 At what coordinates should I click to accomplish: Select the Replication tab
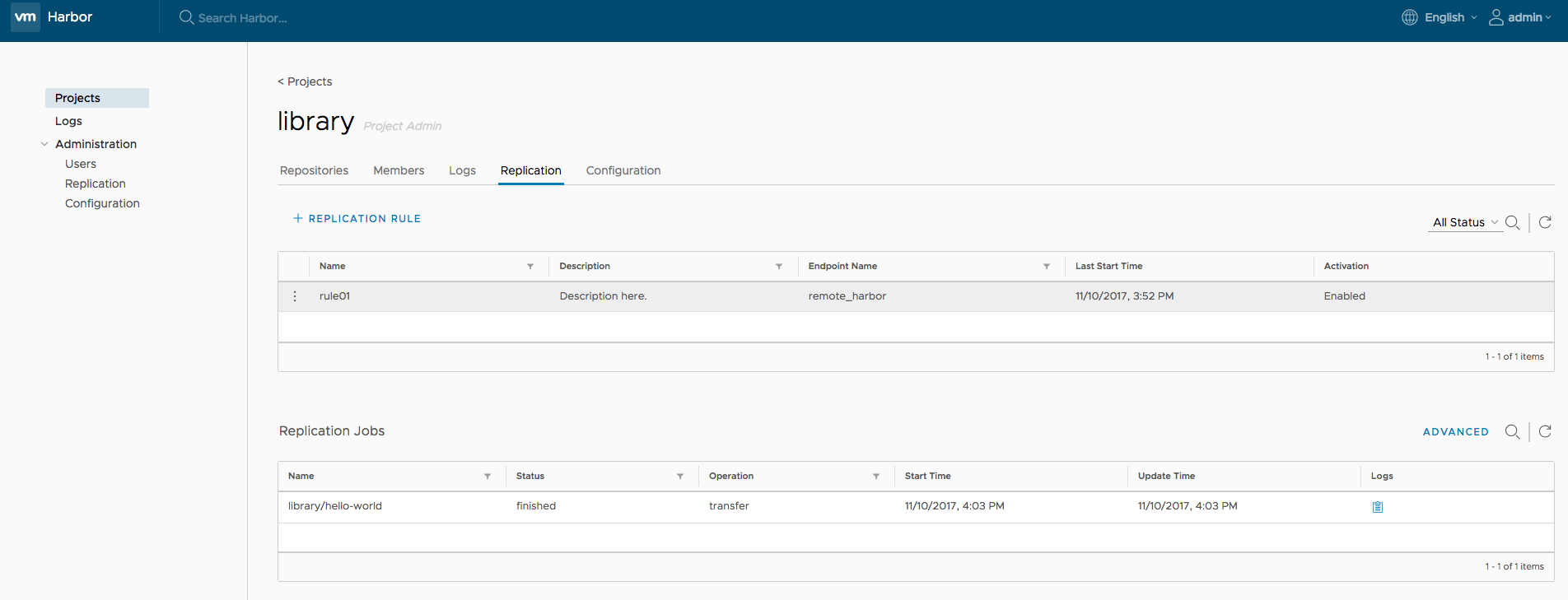pos(531,170)
